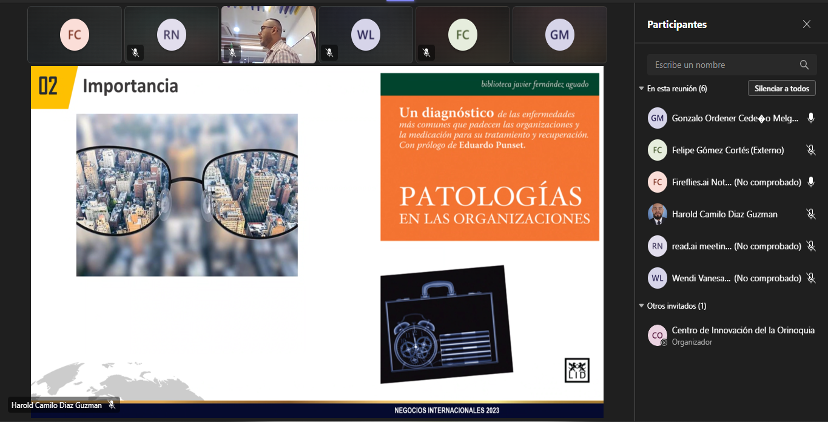The height and width of the screenshot is (422, 829).
Task: Click the 'Escribe un nombre' search field
Action: (x=720, y=65)
